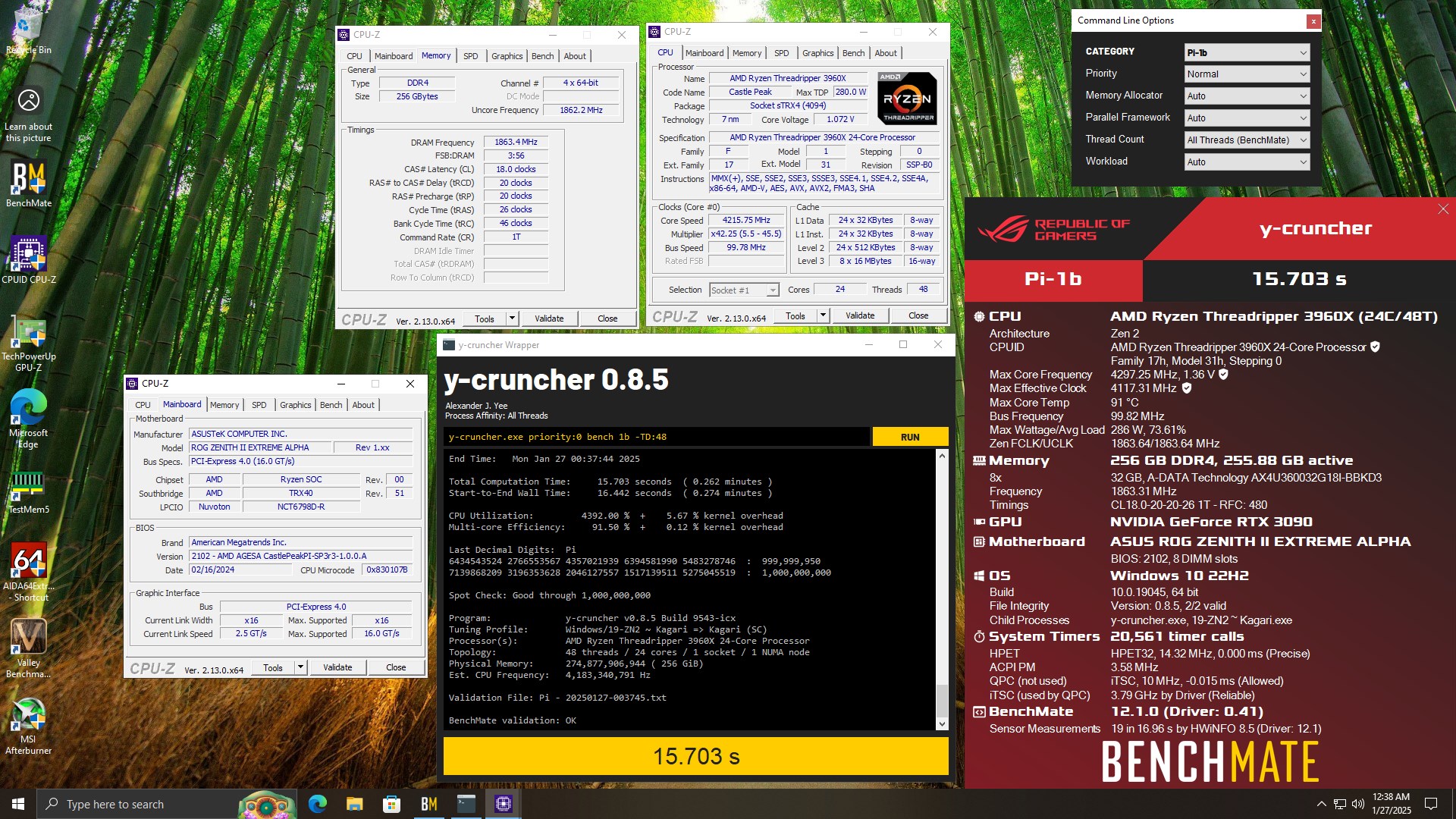Click Validate in CPU-Z Memory window
The height and width of the screenshot is (819, 1456).
coord(549,318)
